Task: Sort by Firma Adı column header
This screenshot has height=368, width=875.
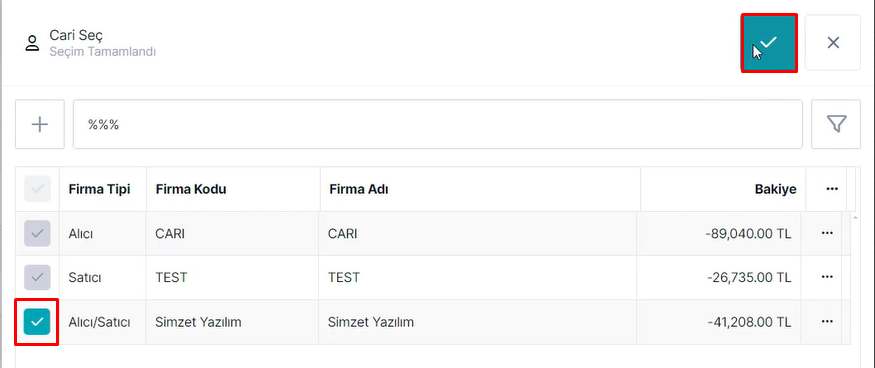Action: coord(359,189)
